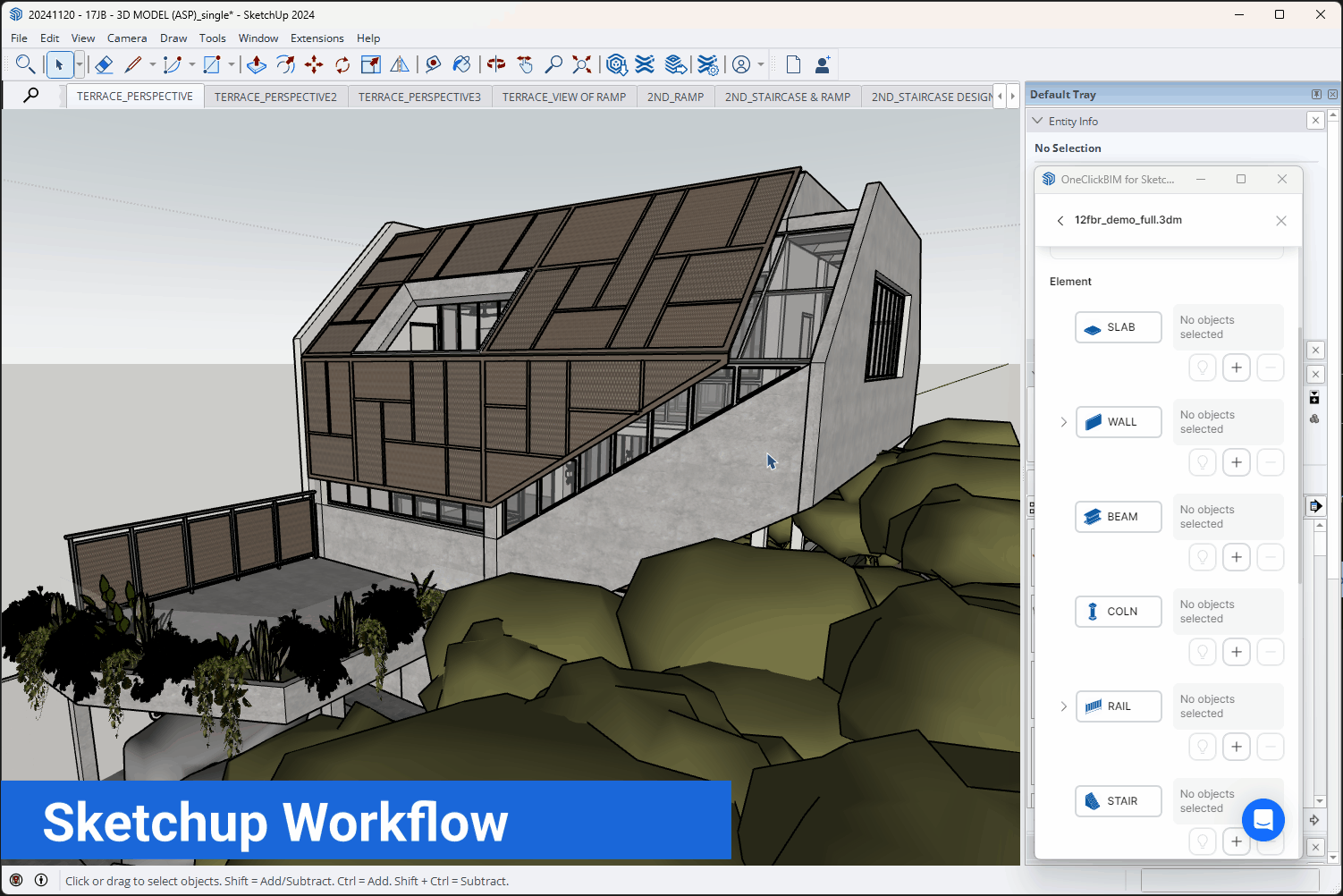Toggle lightbulb highlight for WALL row
Viewport: 1343px width, 896px height.
[x=1203, y=462]
